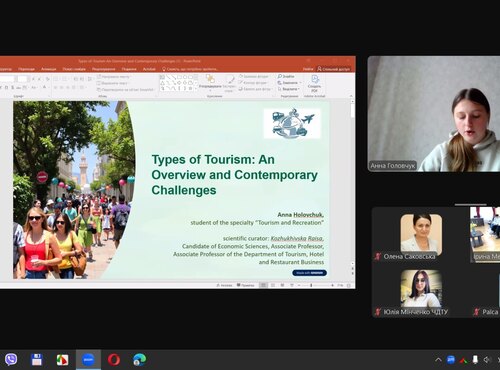Launch the Opera browser from the taskbar
The width and height of the screenshot is (500, 370).
coord(114,360)
